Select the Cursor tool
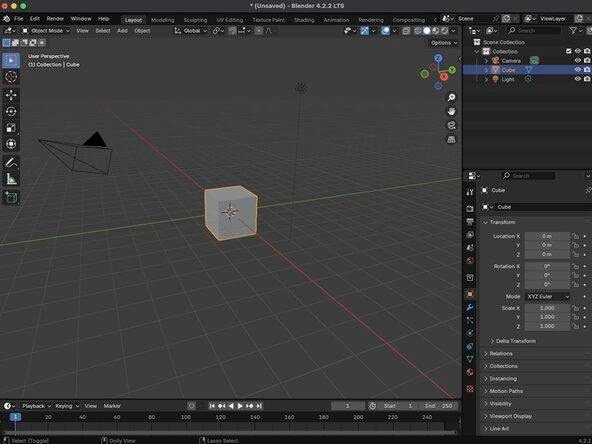Viewport: 592px width, 444px height. point(11,77)
